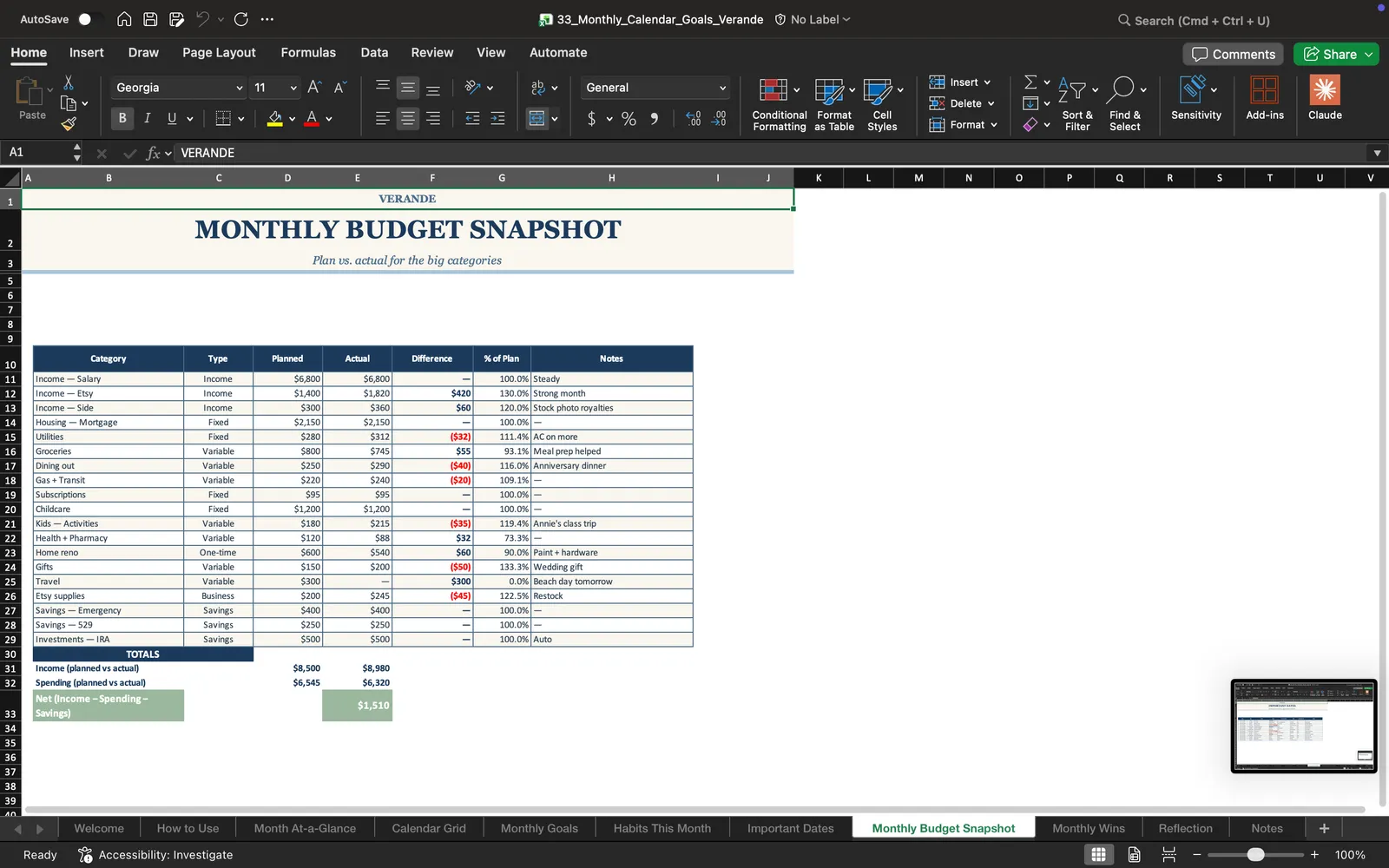
Task: Click increase decimal icon
Action: click(693, 119)
